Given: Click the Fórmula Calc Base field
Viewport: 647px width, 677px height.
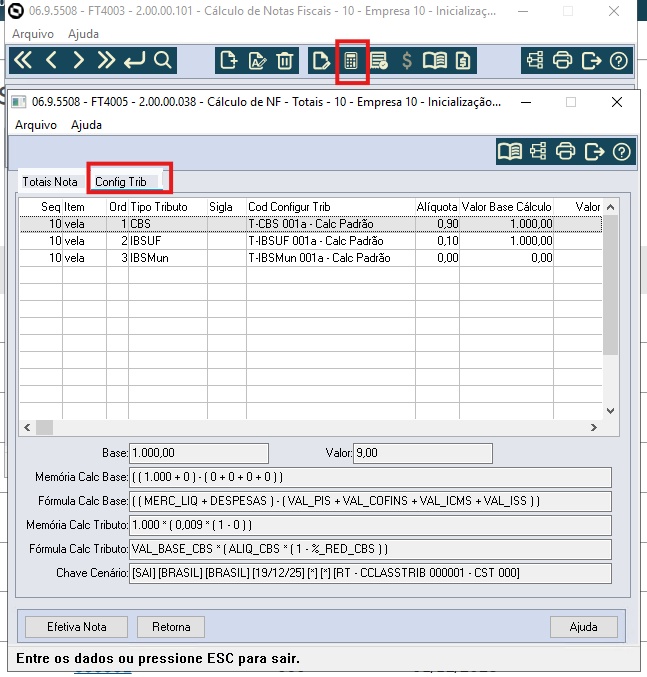Looking at the screenshot, I should 370,501.
